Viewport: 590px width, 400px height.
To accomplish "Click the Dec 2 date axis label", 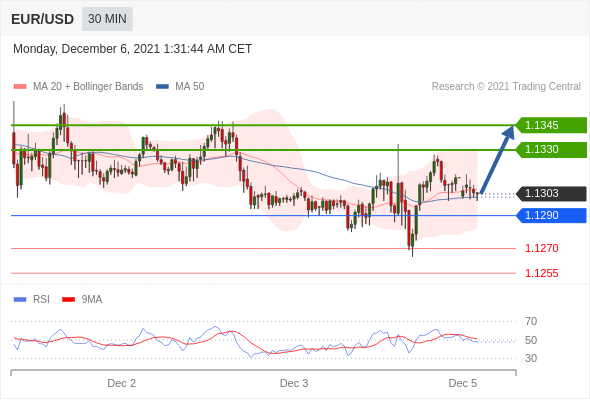I will point(122,383).
